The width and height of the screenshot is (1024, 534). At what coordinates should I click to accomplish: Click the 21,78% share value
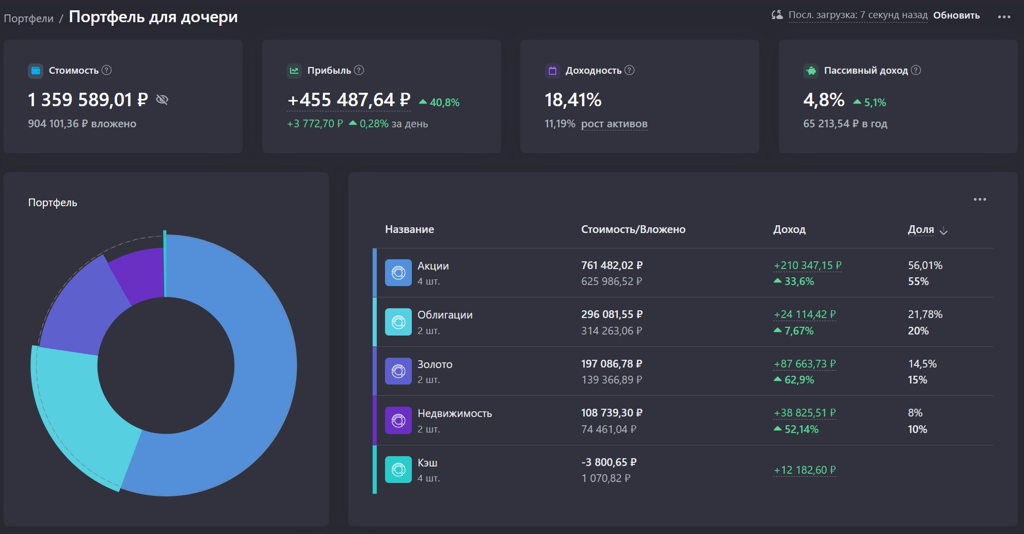[925, 314]
